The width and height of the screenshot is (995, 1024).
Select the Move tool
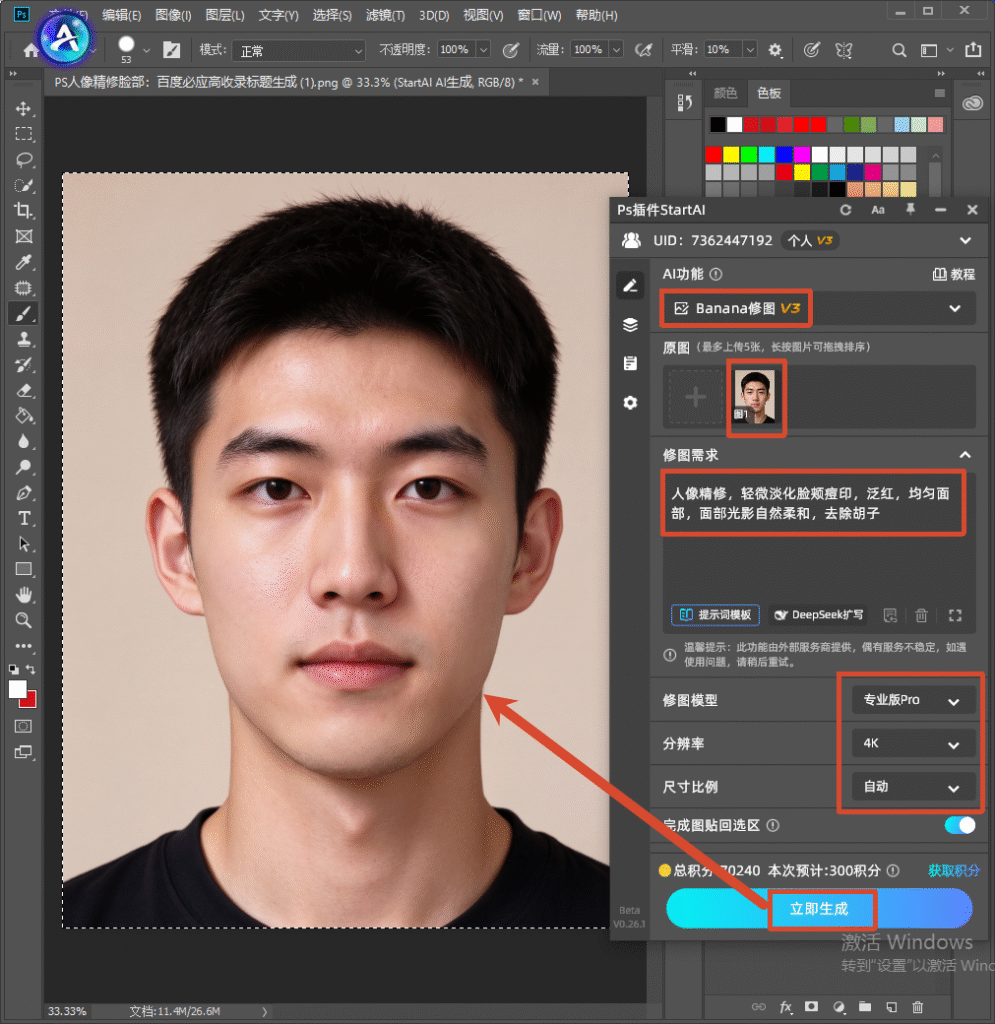click(24, 108)
